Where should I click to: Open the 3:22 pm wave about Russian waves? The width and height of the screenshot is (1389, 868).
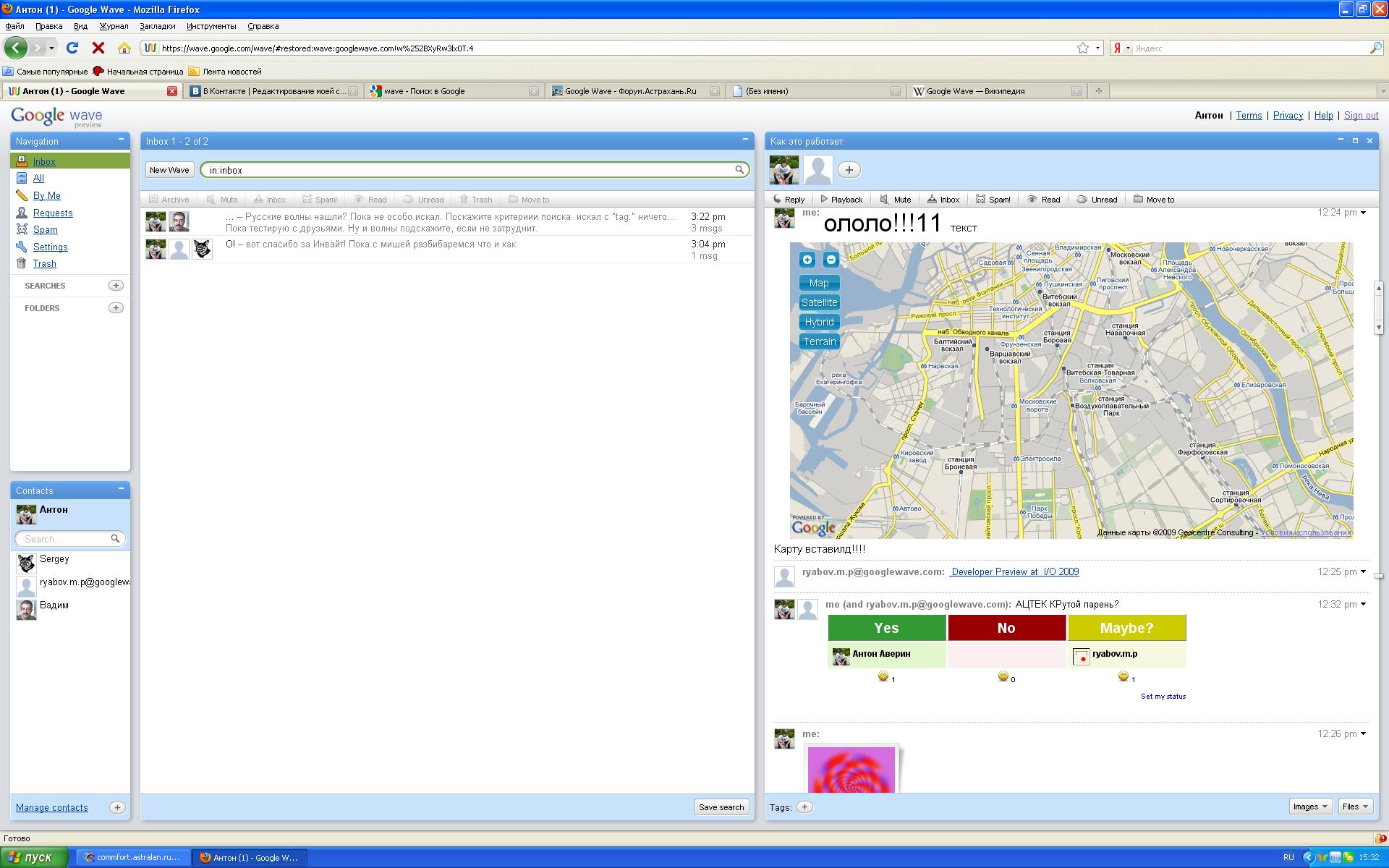click(x=447, y=222)
